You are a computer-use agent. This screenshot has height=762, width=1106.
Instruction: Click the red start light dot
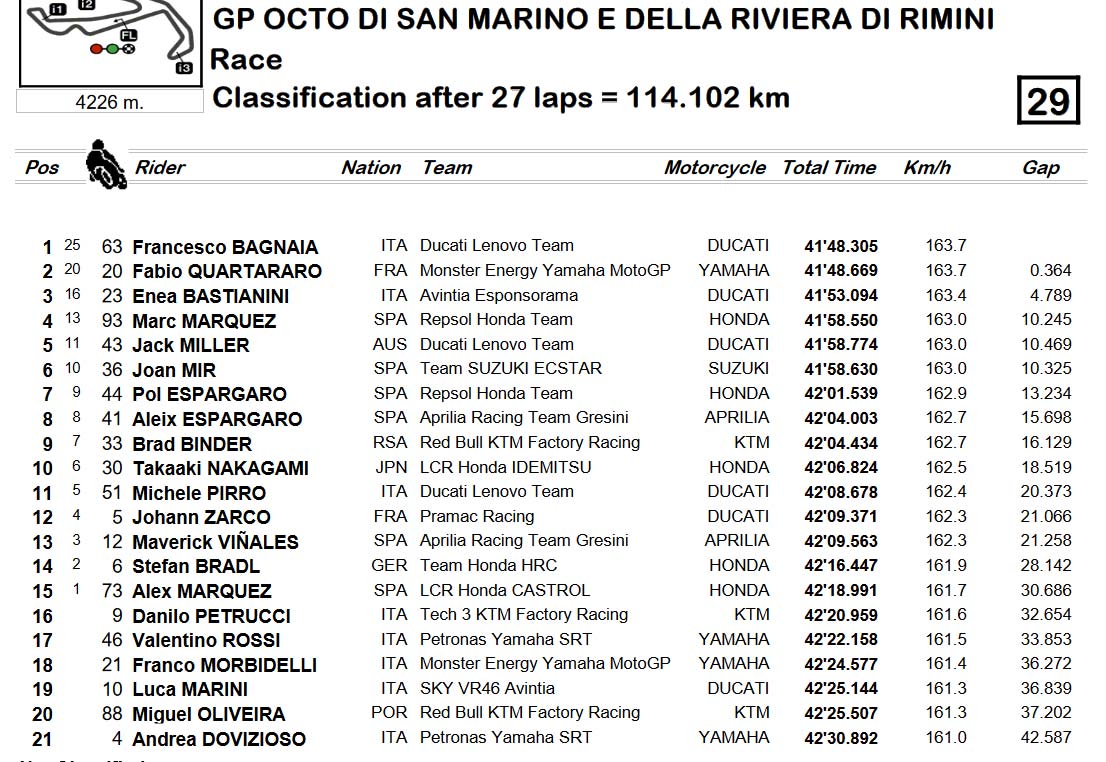(x=97, y=49)
